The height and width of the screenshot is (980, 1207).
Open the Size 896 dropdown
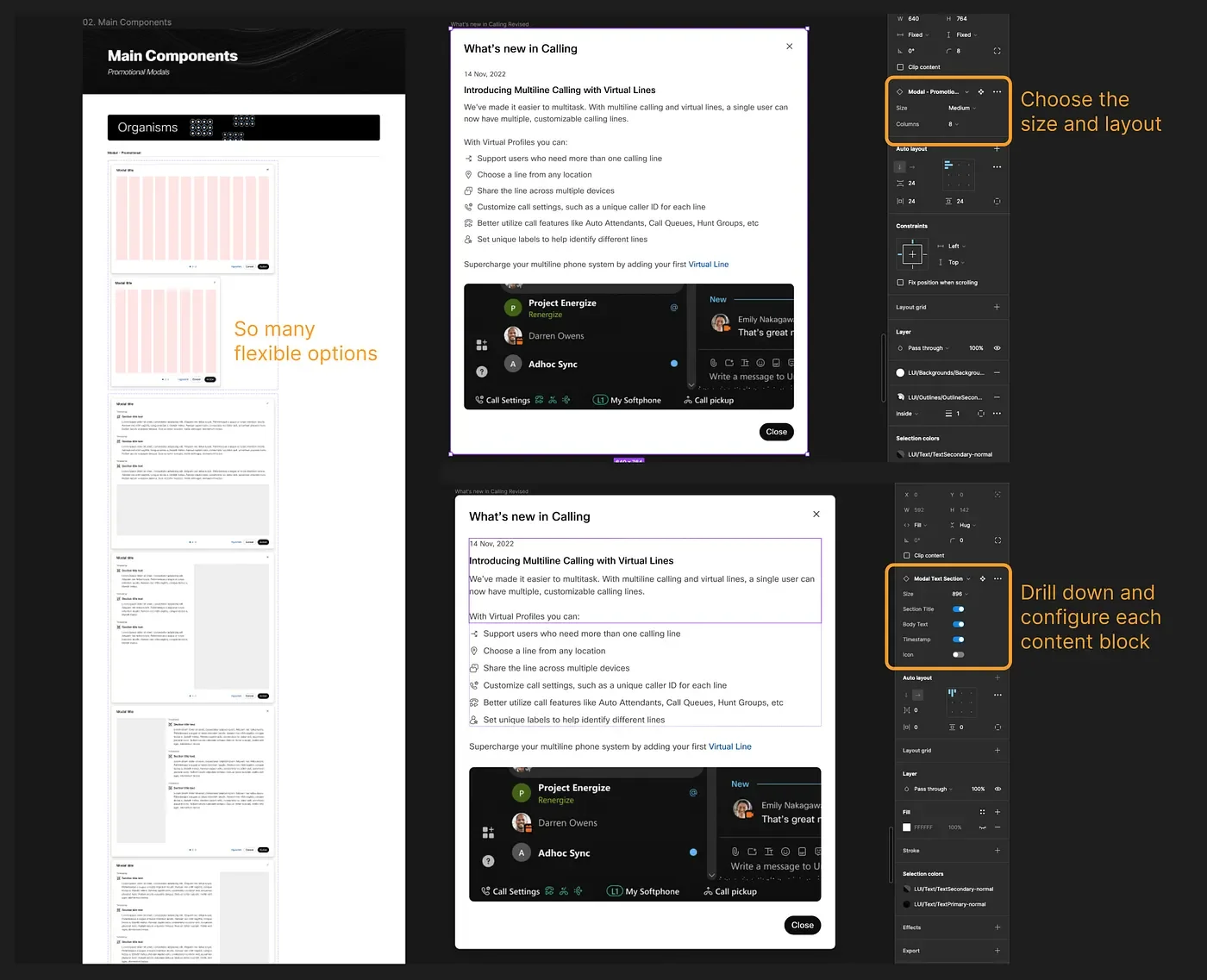[960, 594]
